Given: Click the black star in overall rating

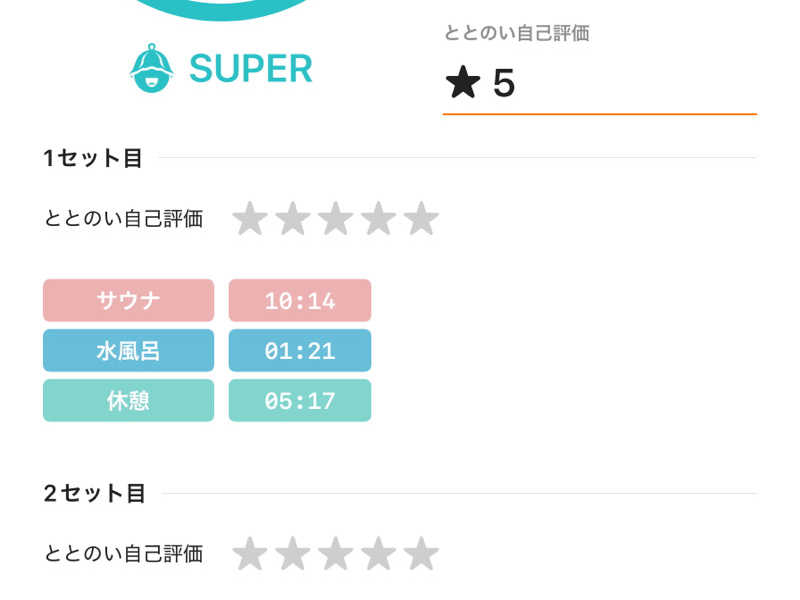Looking at the screenshot, I should [x=463, y=83].
